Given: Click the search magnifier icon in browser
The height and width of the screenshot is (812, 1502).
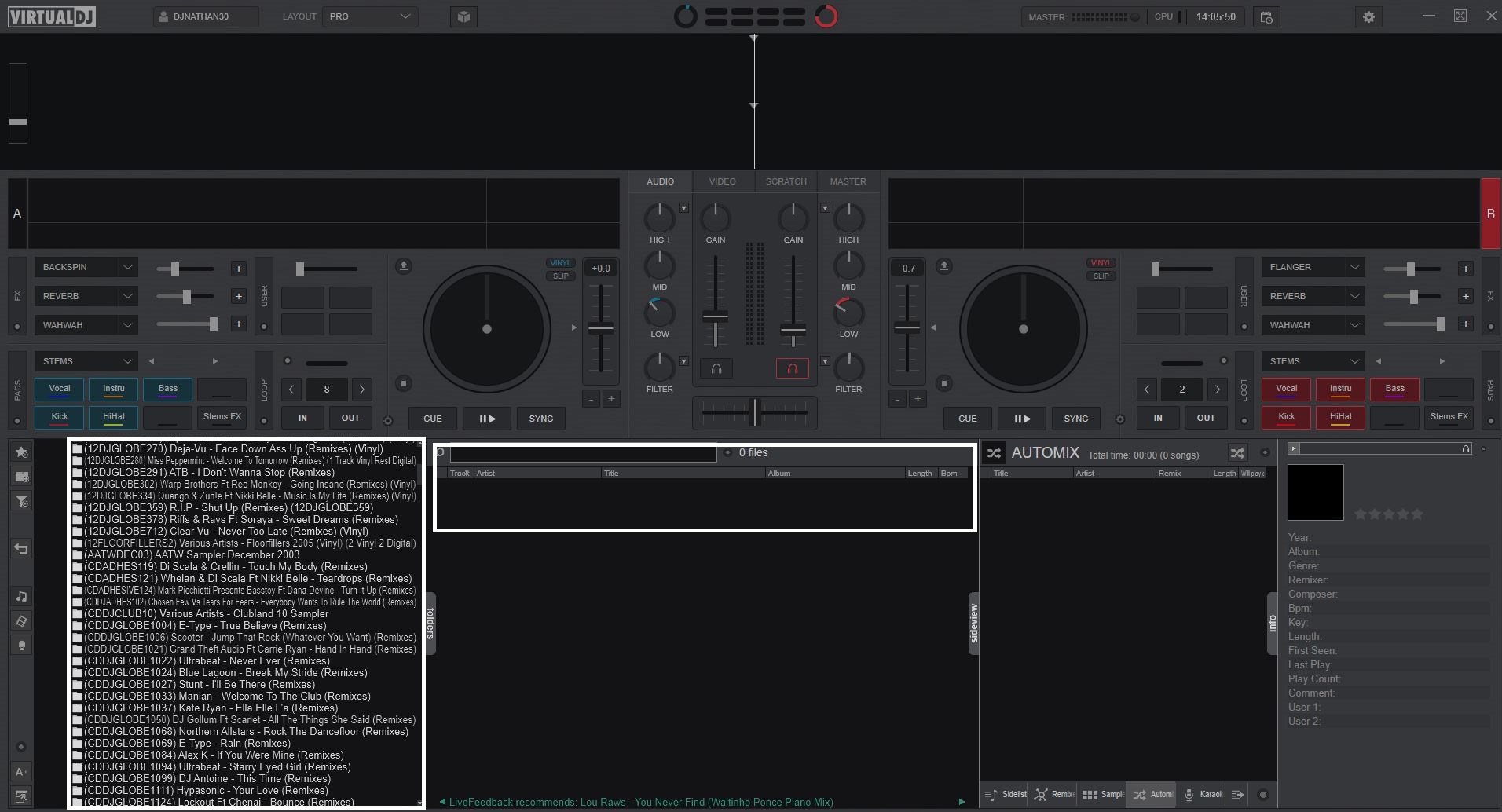Looking at the screenshot, I should [x=441, y=452].
